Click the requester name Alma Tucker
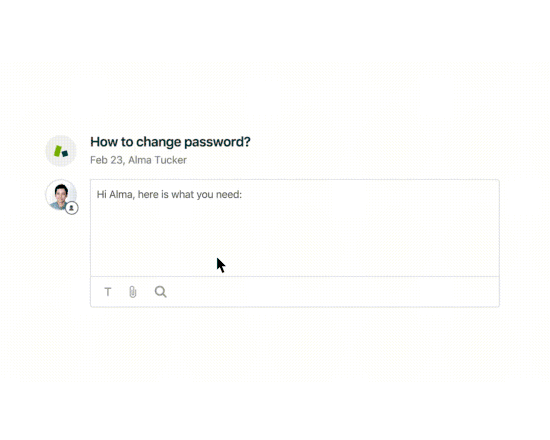The height and width of the screenshot is (440, 550). click(157, 160)
